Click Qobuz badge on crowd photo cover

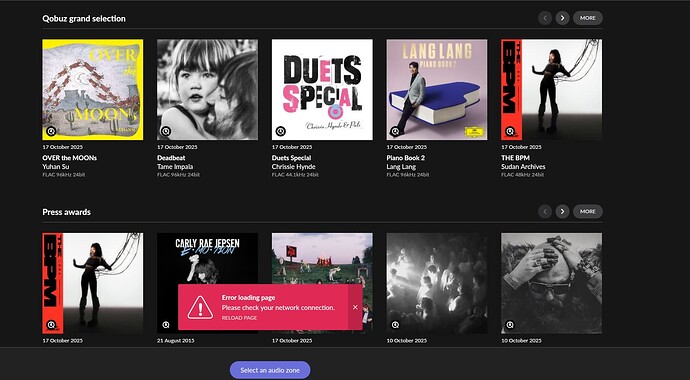pyautogui.click(x=395, y=325)
